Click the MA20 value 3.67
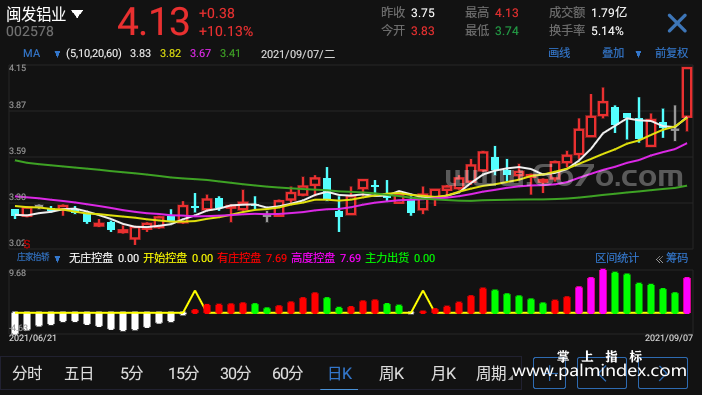 200,54
